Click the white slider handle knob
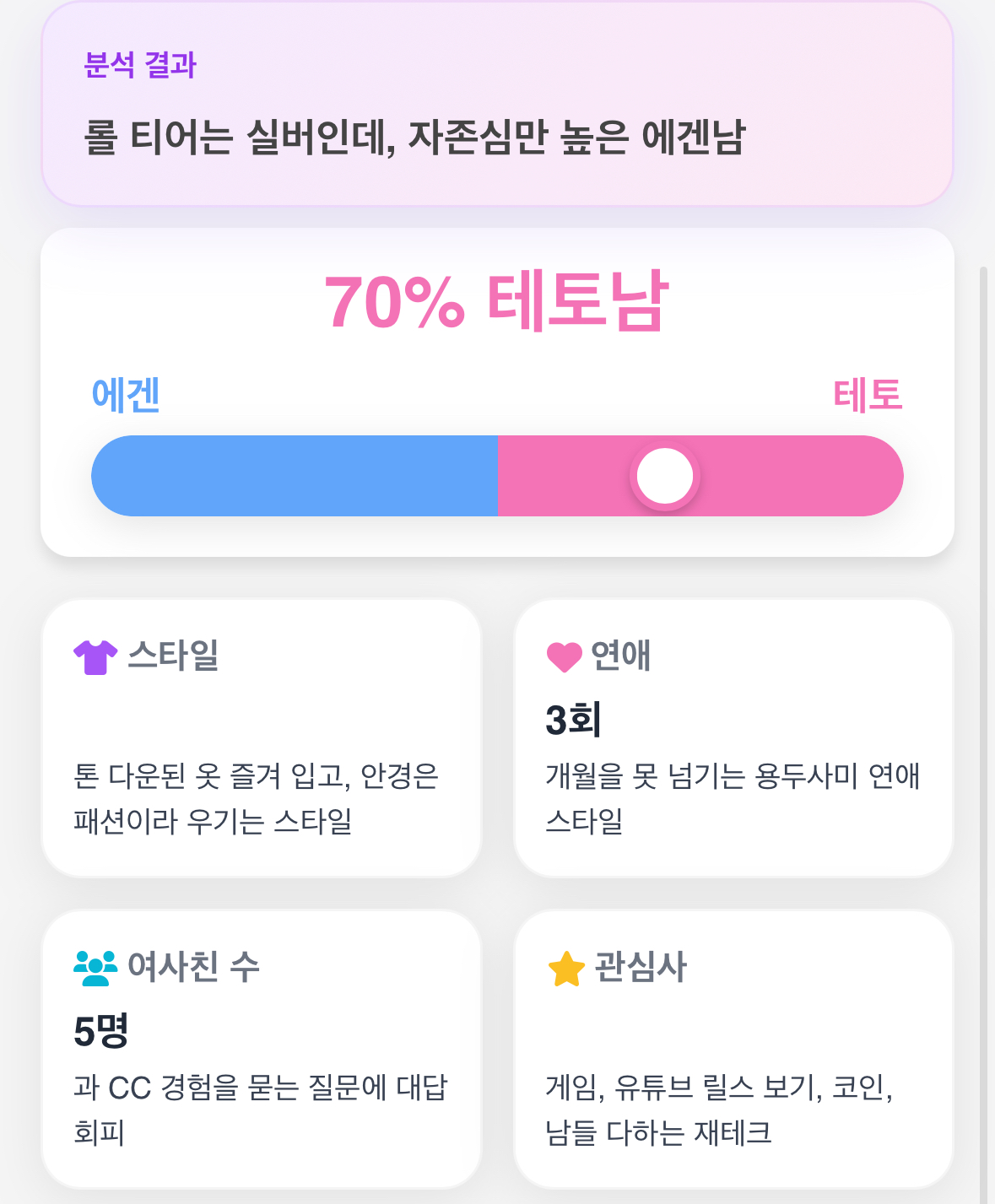The image size is (995, 1204). point(665,476)
